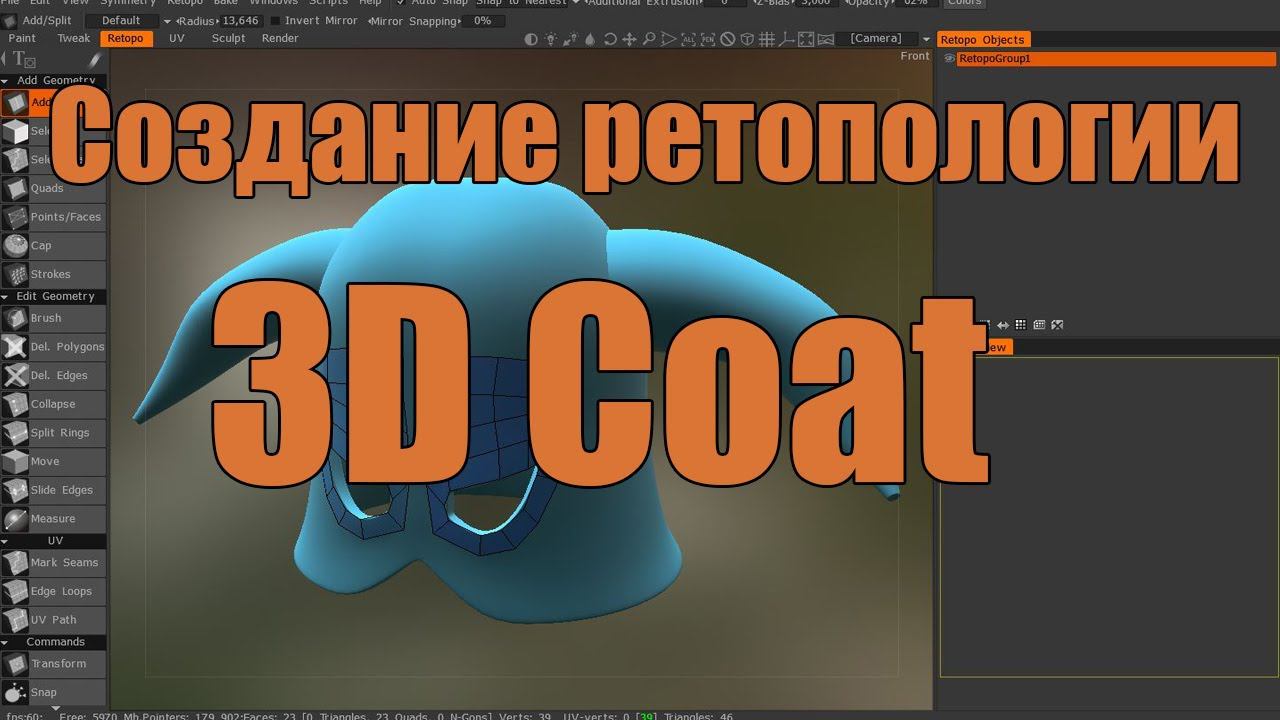Switch to the Tweak room tab

point(74,38)
